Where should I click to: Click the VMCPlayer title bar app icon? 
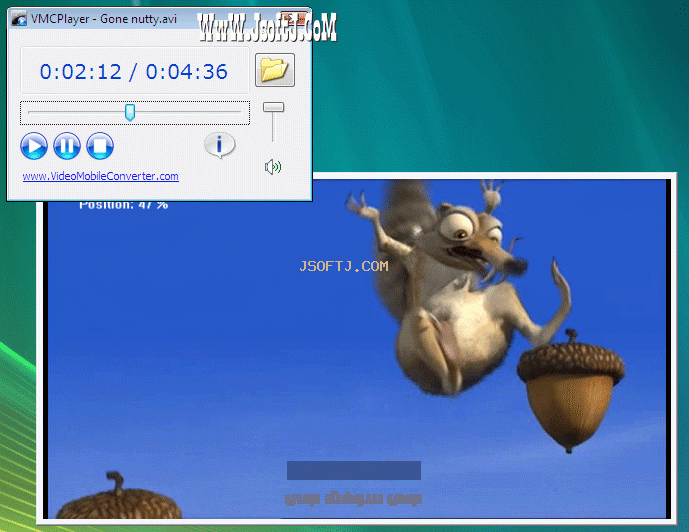tap(19, 19)
